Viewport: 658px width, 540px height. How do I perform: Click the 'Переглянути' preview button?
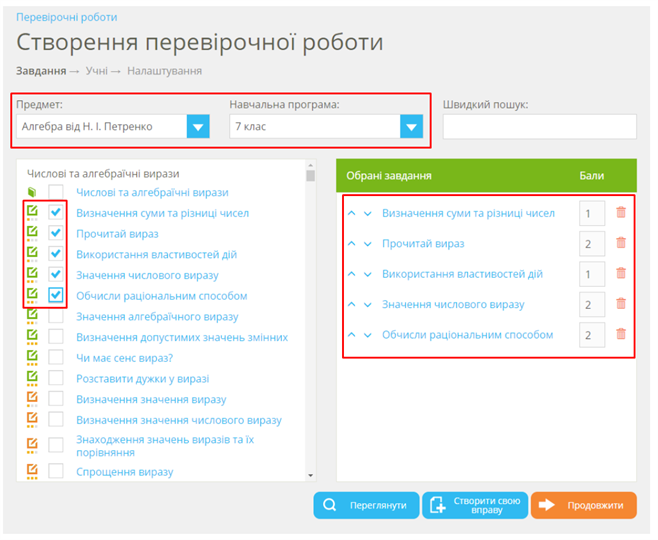[365, 505]
